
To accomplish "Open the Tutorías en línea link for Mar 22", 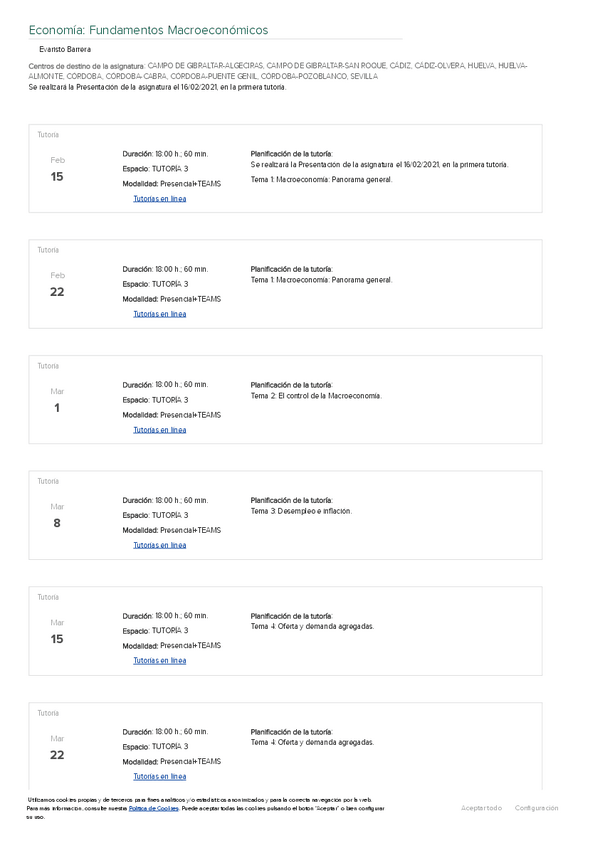I will point(160,776).
